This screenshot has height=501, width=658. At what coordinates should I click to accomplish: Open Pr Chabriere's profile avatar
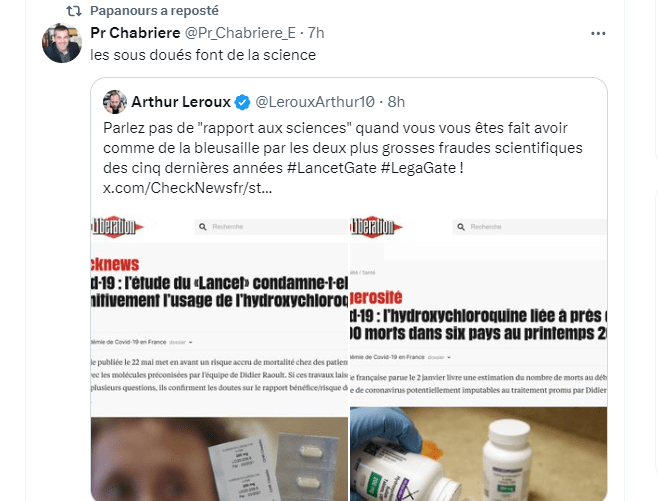(62, 43)
